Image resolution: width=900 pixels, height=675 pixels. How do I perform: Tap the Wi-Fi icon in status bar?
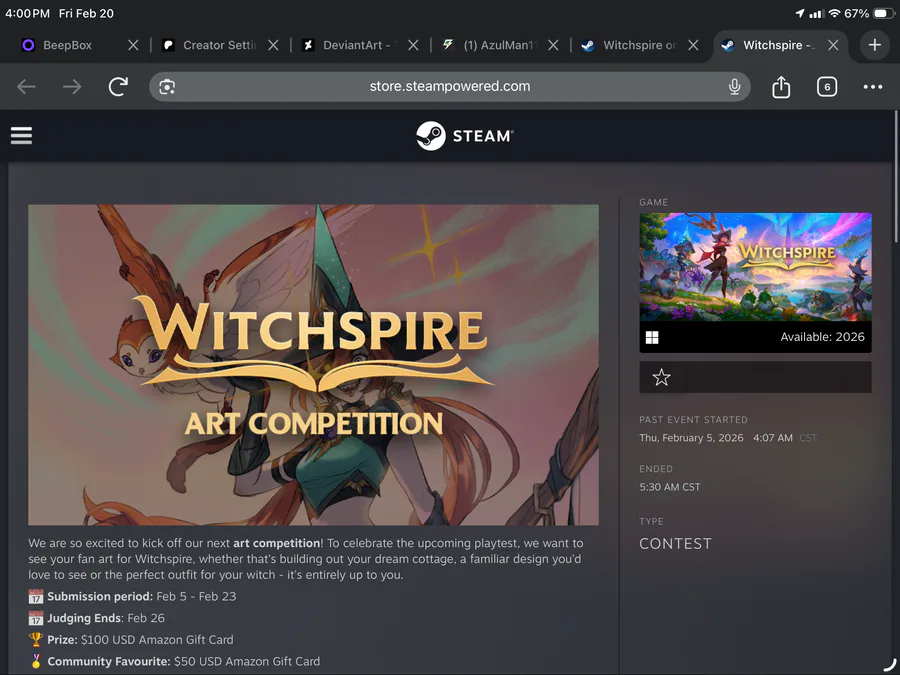click(835, 13)
